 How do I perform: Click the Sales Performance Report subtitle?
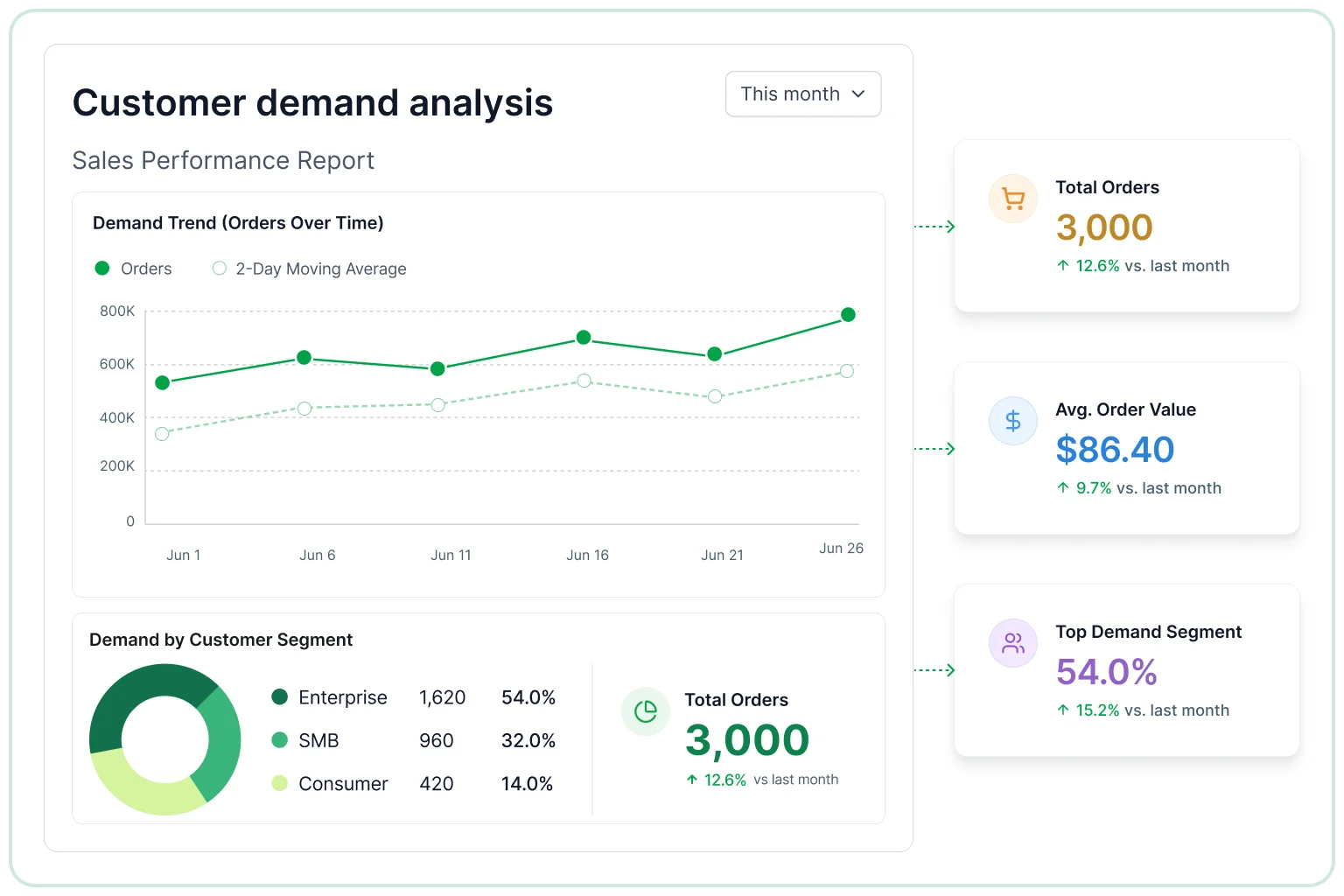point(223,160)
